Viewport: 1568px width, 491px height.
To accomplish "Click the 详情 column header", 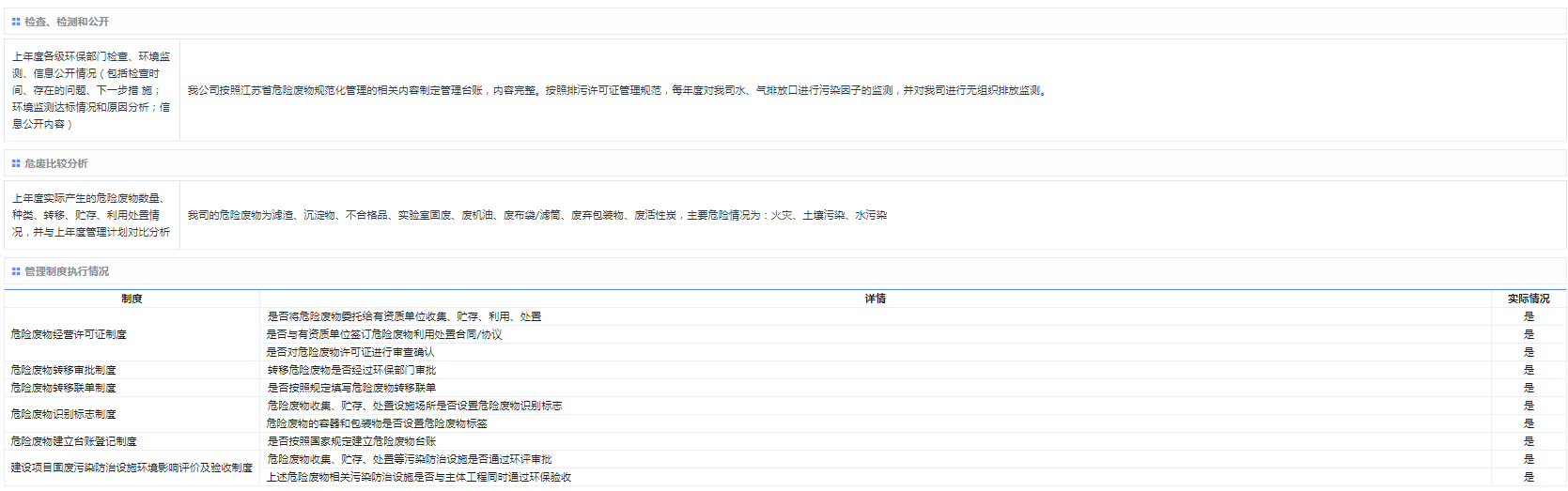I will pyautogui.click(x=875, y=299).
